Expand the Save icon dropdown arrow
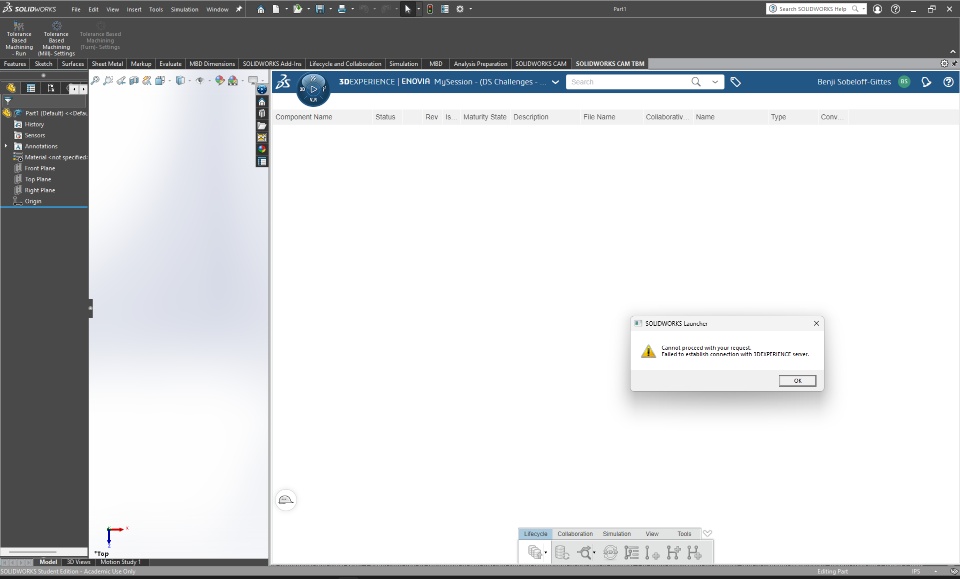Image resolution: width=960 pixels, height=579 pixels. pos(330,9)
